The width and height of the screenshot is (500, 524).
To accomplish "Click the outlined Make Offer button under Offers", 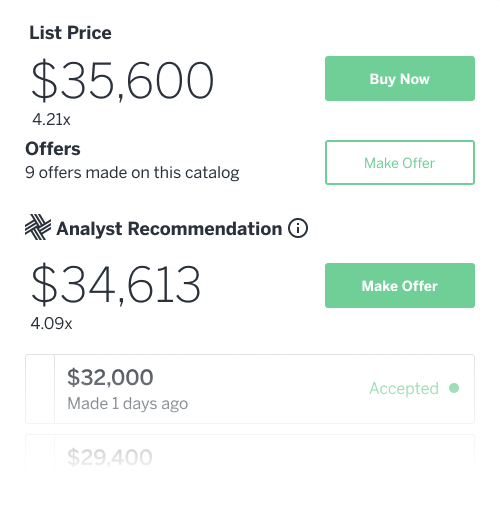I will [400, 162].
